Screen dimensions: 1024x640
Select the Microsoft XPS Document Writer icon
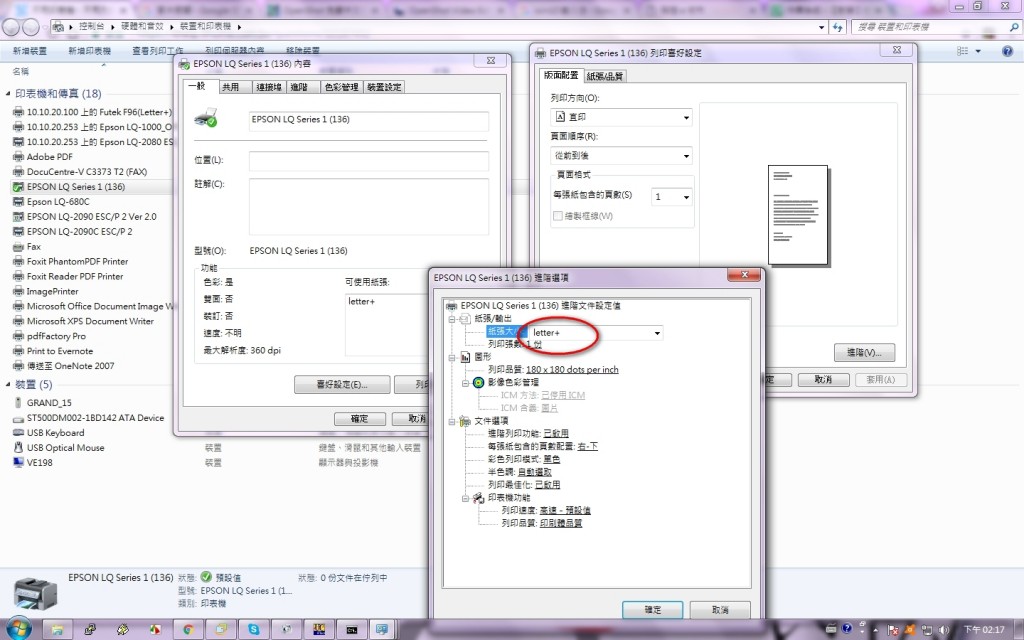(x=18, y=321)
